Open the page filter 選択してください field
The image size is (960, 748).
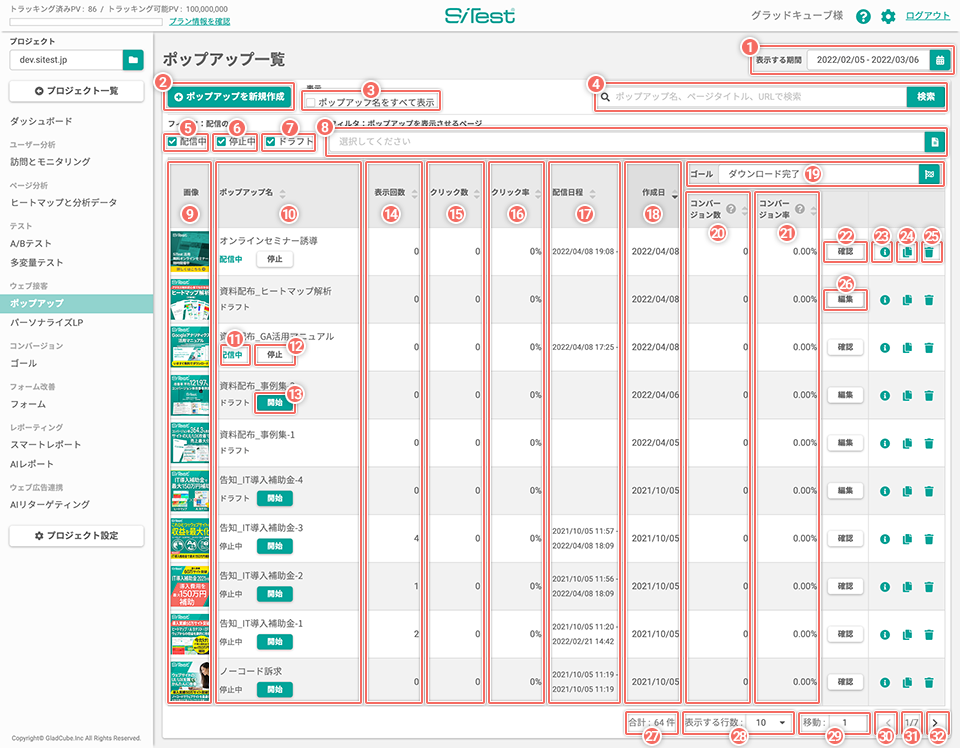(x=627, y=142)
